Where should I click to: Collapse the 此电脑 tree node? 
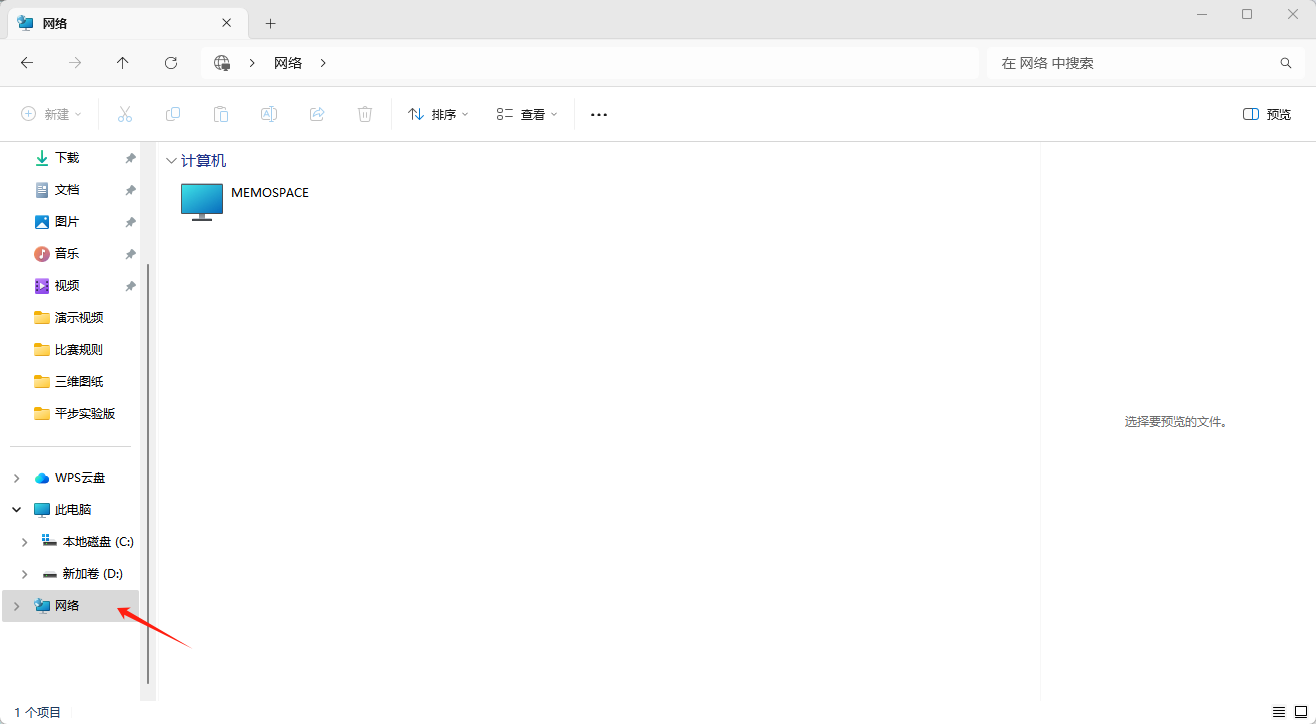(16, 510)
